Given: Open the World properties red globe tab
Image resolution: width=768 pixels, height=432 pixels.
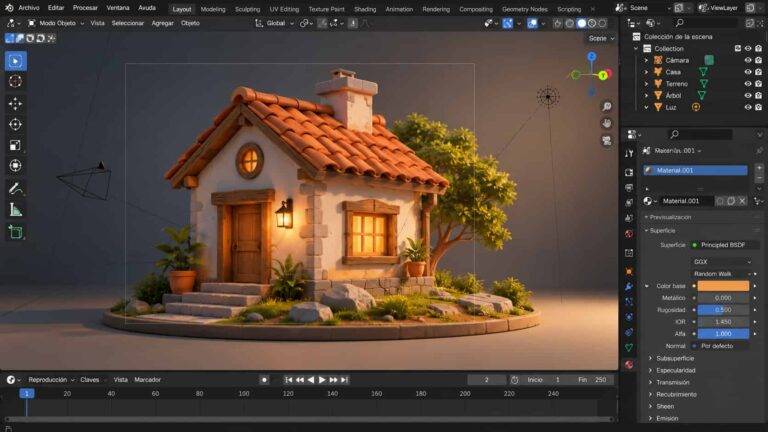Looking at the screenshot, I should 629,234.
